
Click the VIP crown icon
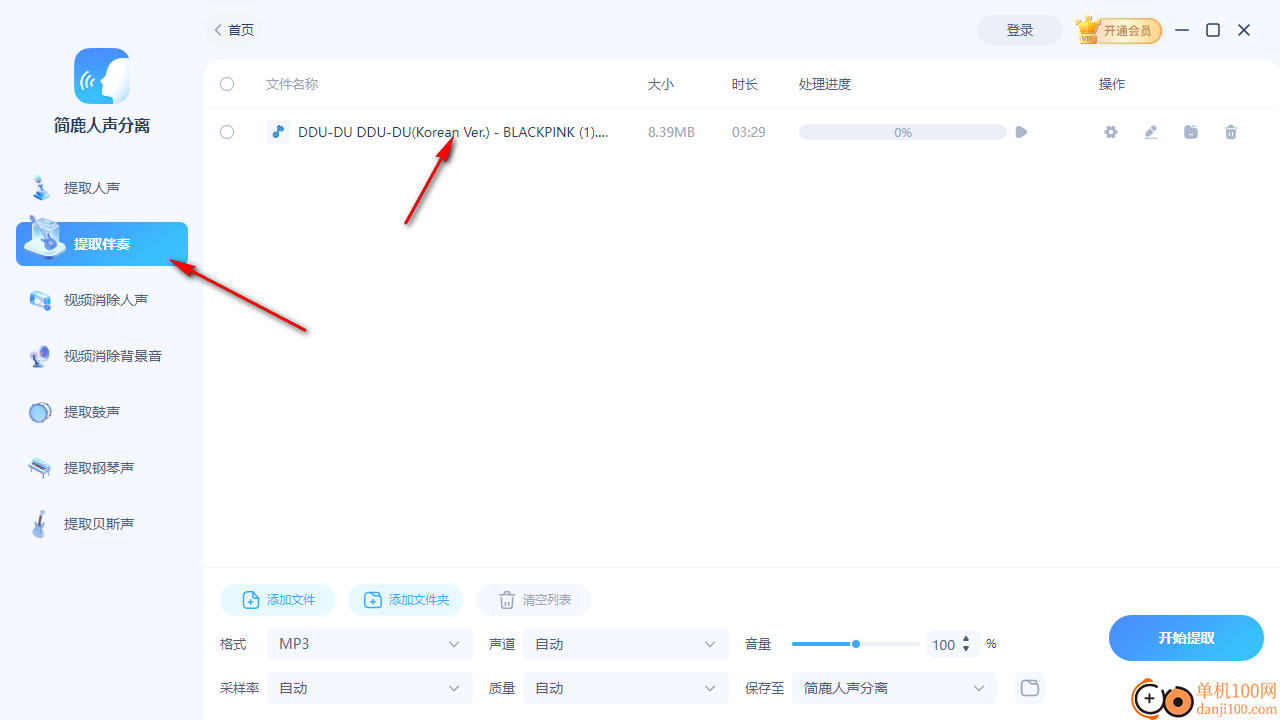1088,30
